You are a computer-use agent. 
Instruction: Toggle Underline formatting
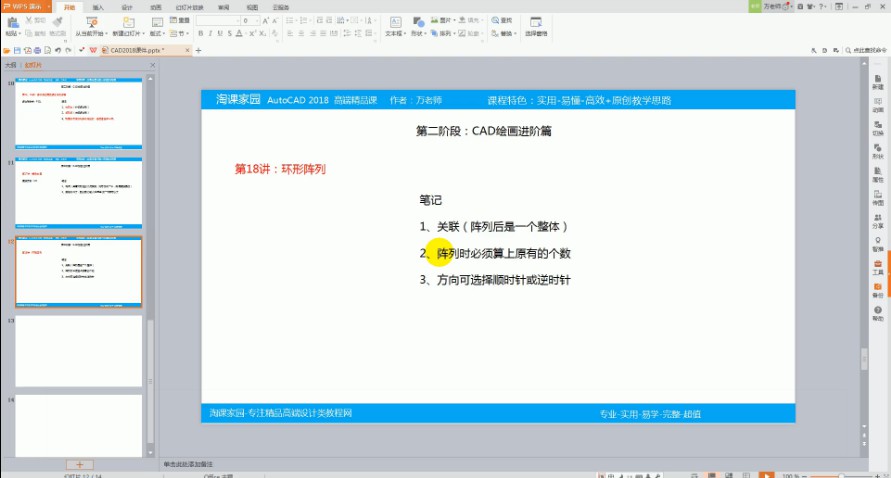pos(220,34)
